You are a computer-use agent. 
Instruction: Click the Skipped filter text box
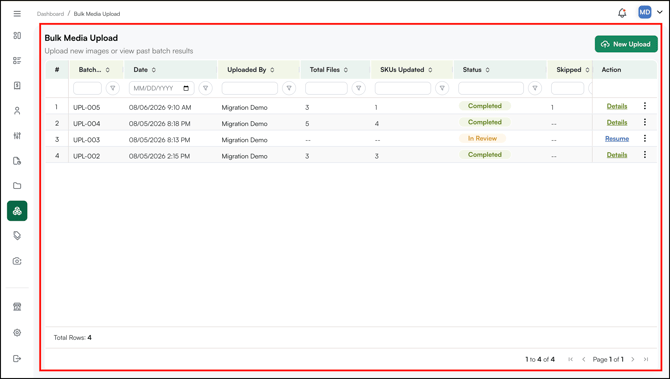click(567, 88)
